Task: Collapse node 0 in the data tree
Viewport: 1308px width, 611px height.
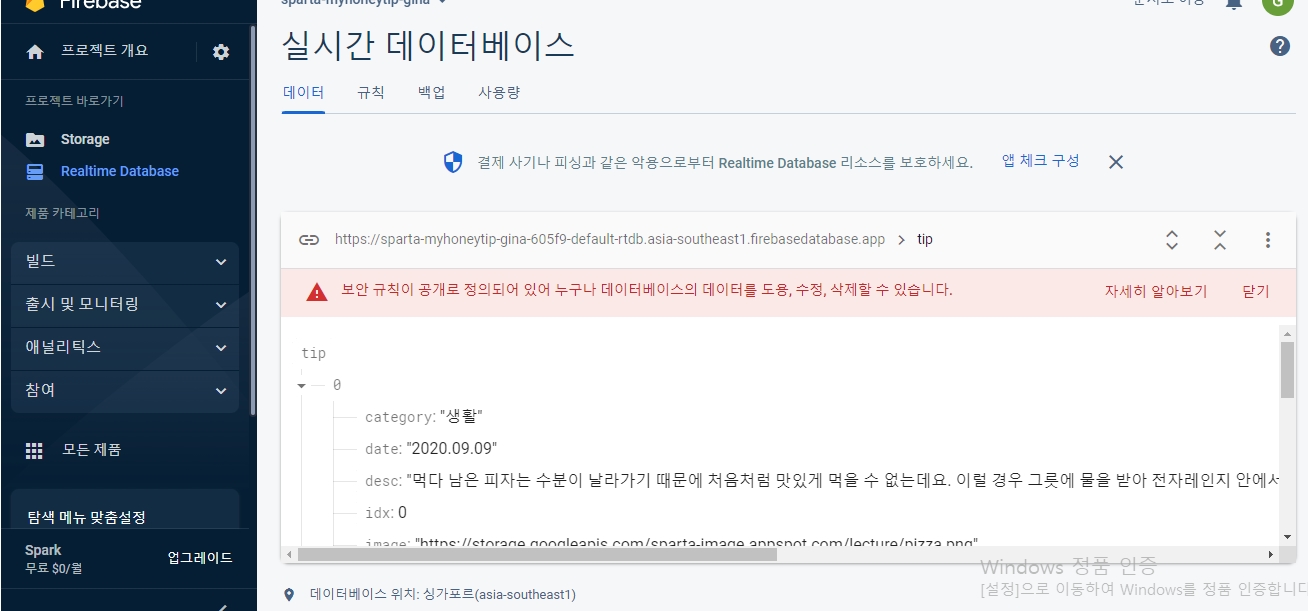Action: point(301,386)
